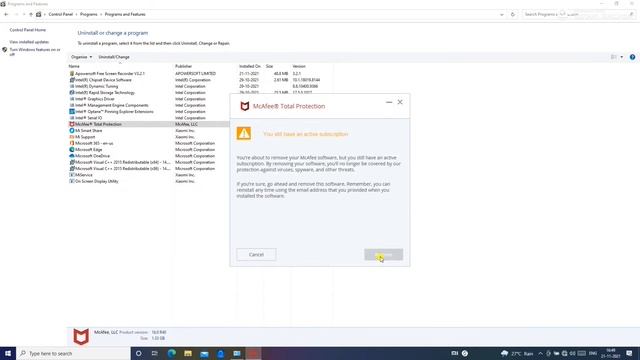
Task: Click the Microsoft Edge icon in program list
Action: click(x=72, y=149)
